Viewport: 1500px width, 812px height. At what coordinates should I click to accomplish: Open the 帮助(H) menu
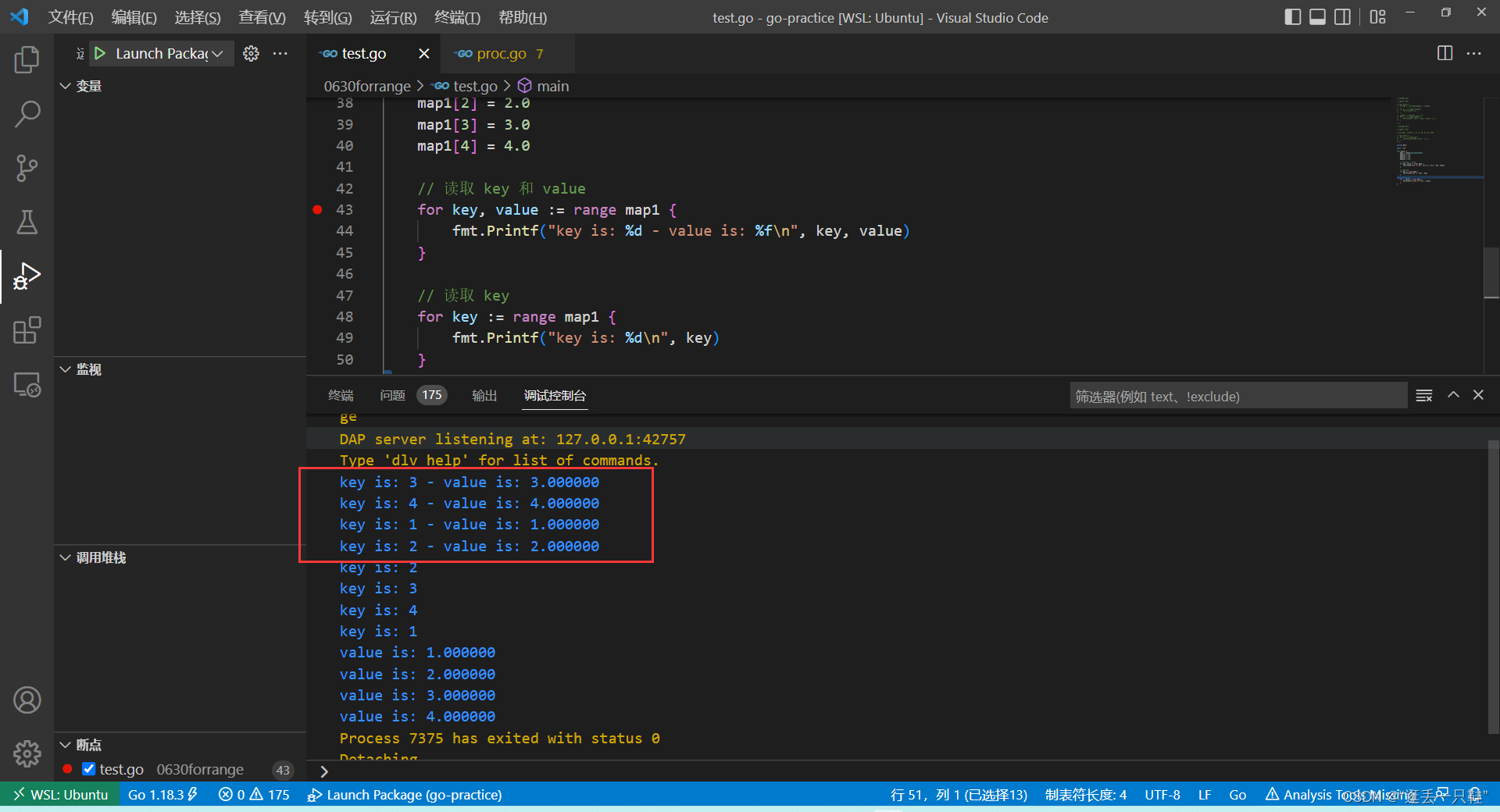[x=523, y=17]
